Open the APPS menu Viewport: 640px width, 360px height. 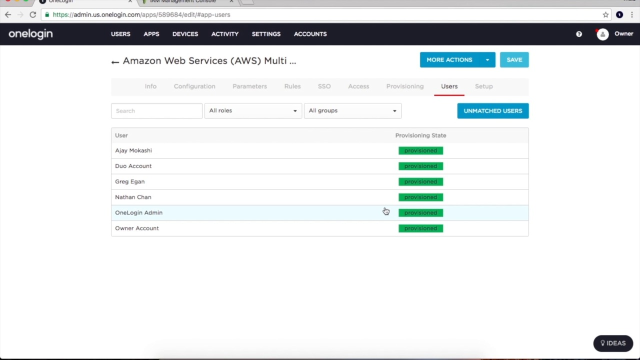pos(151,34)
